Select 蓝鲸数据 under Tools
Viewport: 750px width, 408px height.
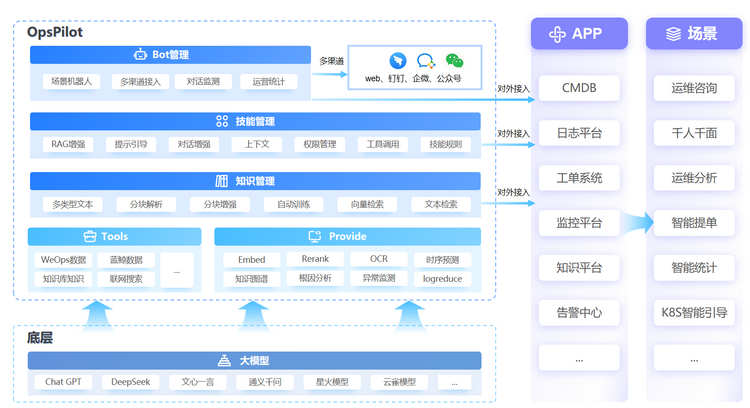click(x=126, y=260)
